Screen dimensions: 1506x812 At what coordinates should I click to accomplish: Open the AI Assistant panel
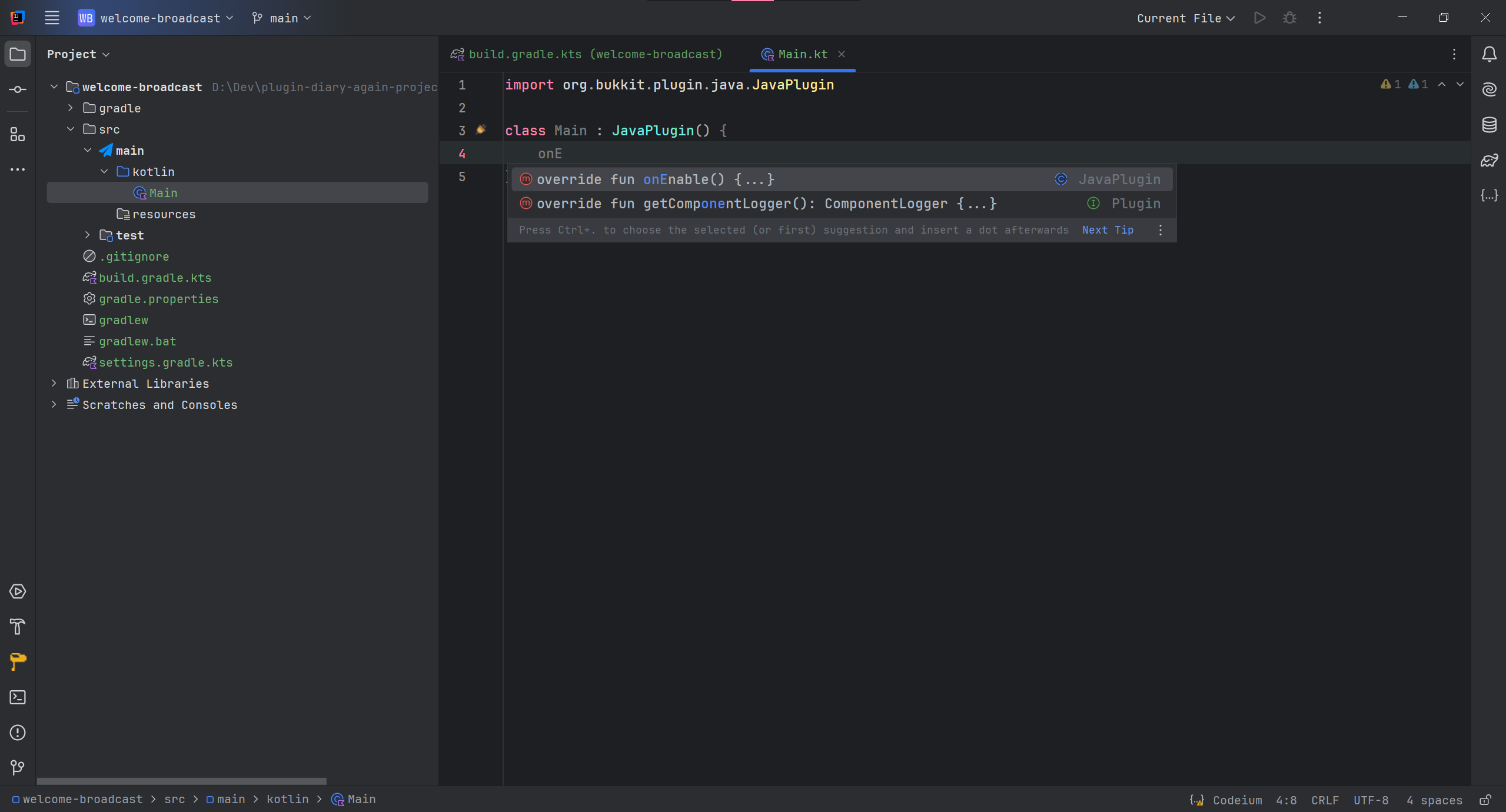click(1490, 89)
